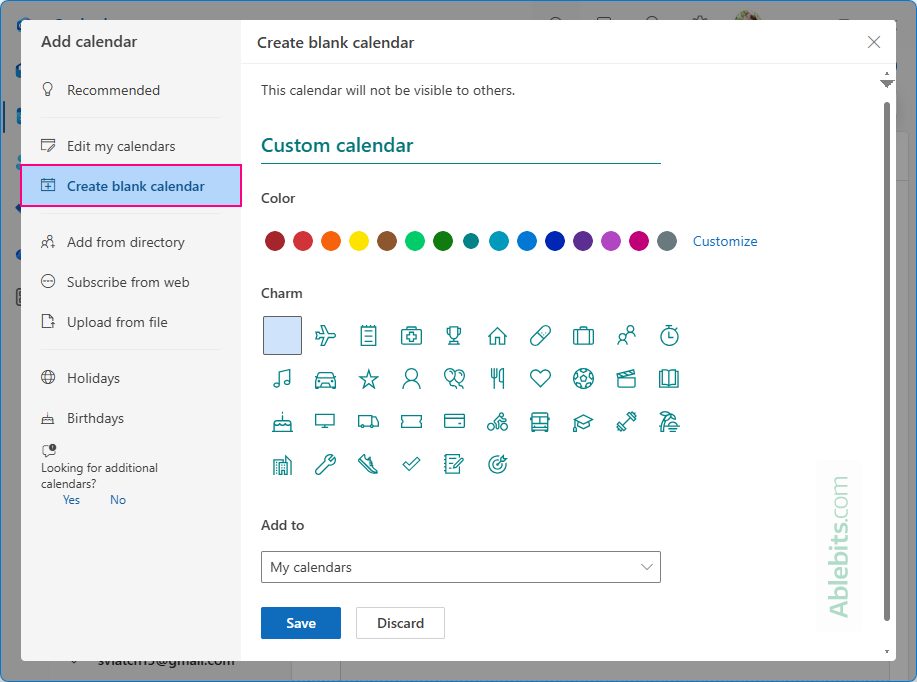Answer Yes to additional calendars
Viewport: 917px width, 682px height.
click(x=71, y=500)
